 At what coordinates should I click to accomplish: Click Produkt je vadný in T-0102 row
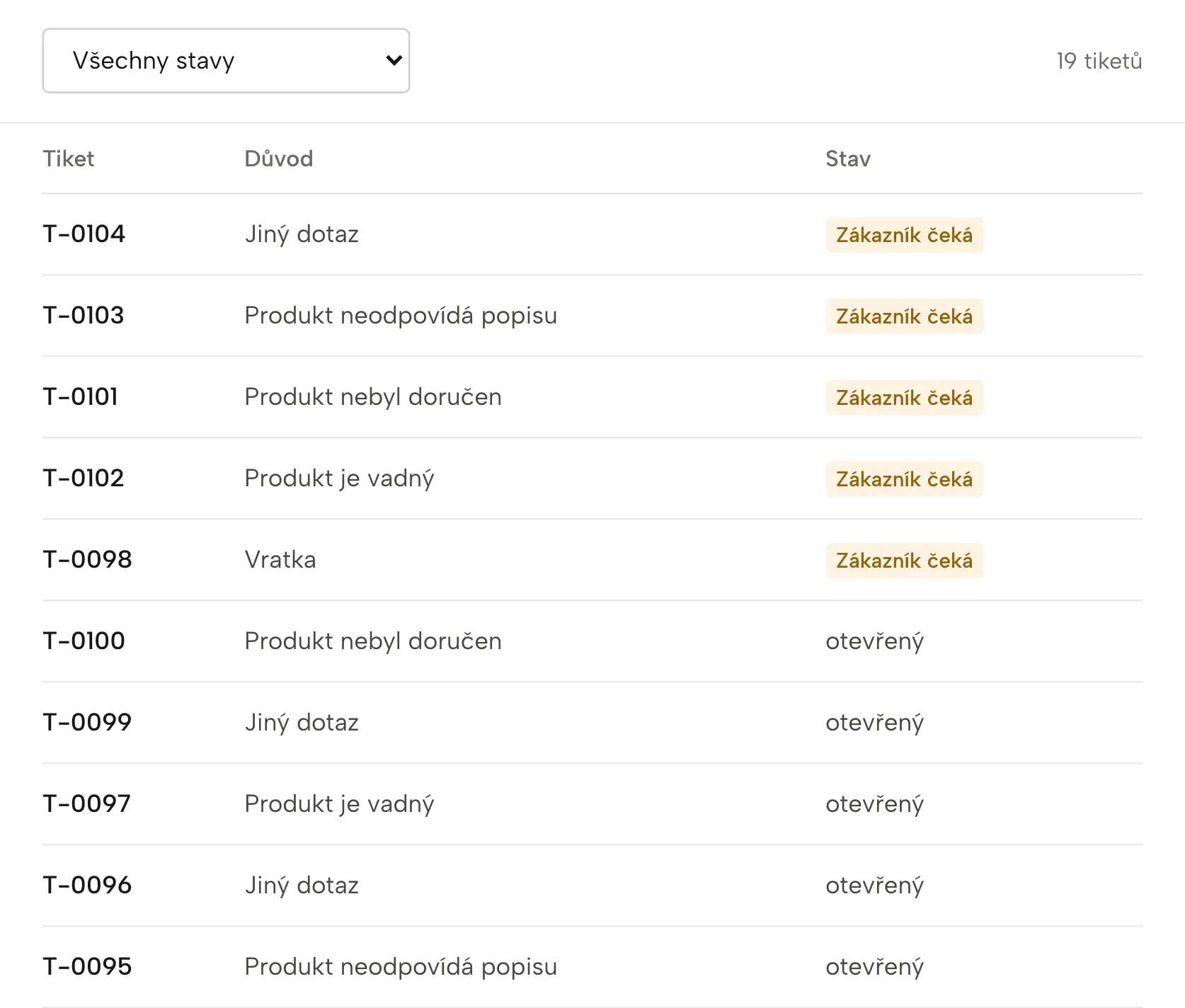(x=339, y=479)
